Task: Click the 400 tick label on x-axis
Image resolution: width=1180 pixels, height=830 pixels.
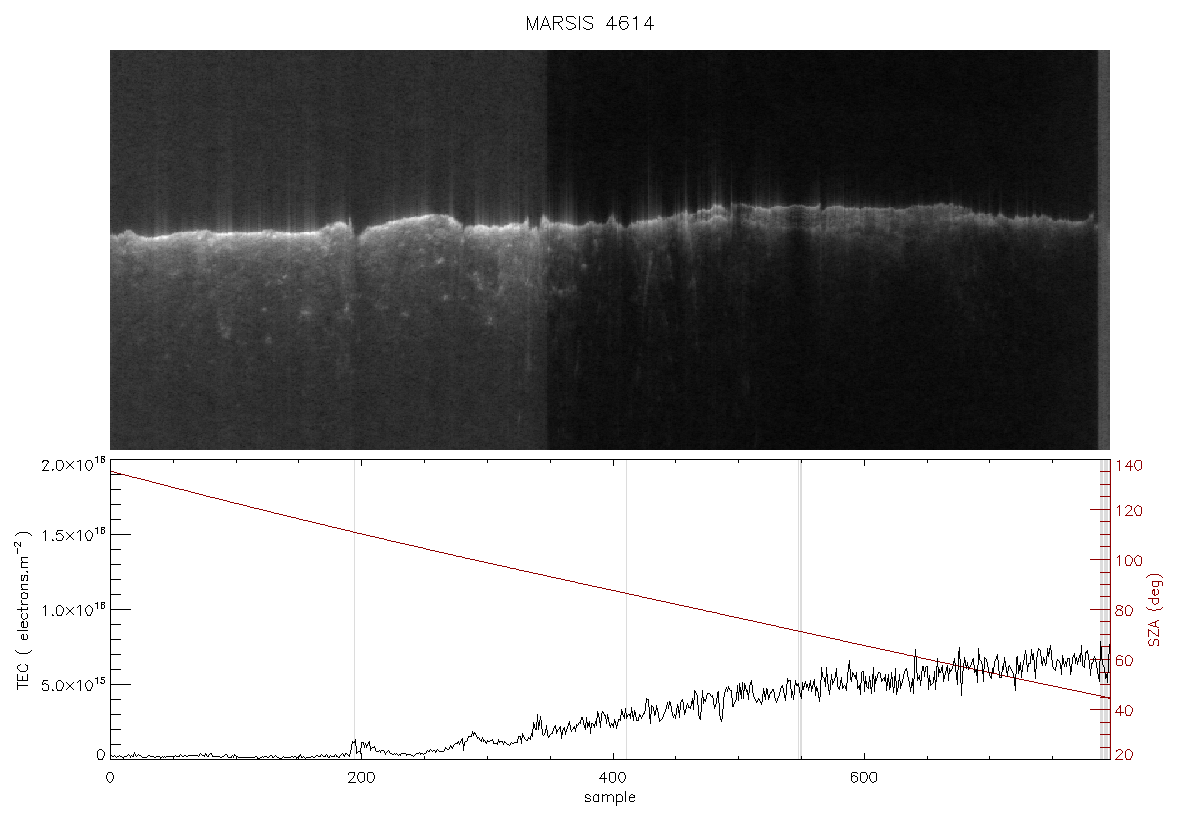Action: [613, 778]
